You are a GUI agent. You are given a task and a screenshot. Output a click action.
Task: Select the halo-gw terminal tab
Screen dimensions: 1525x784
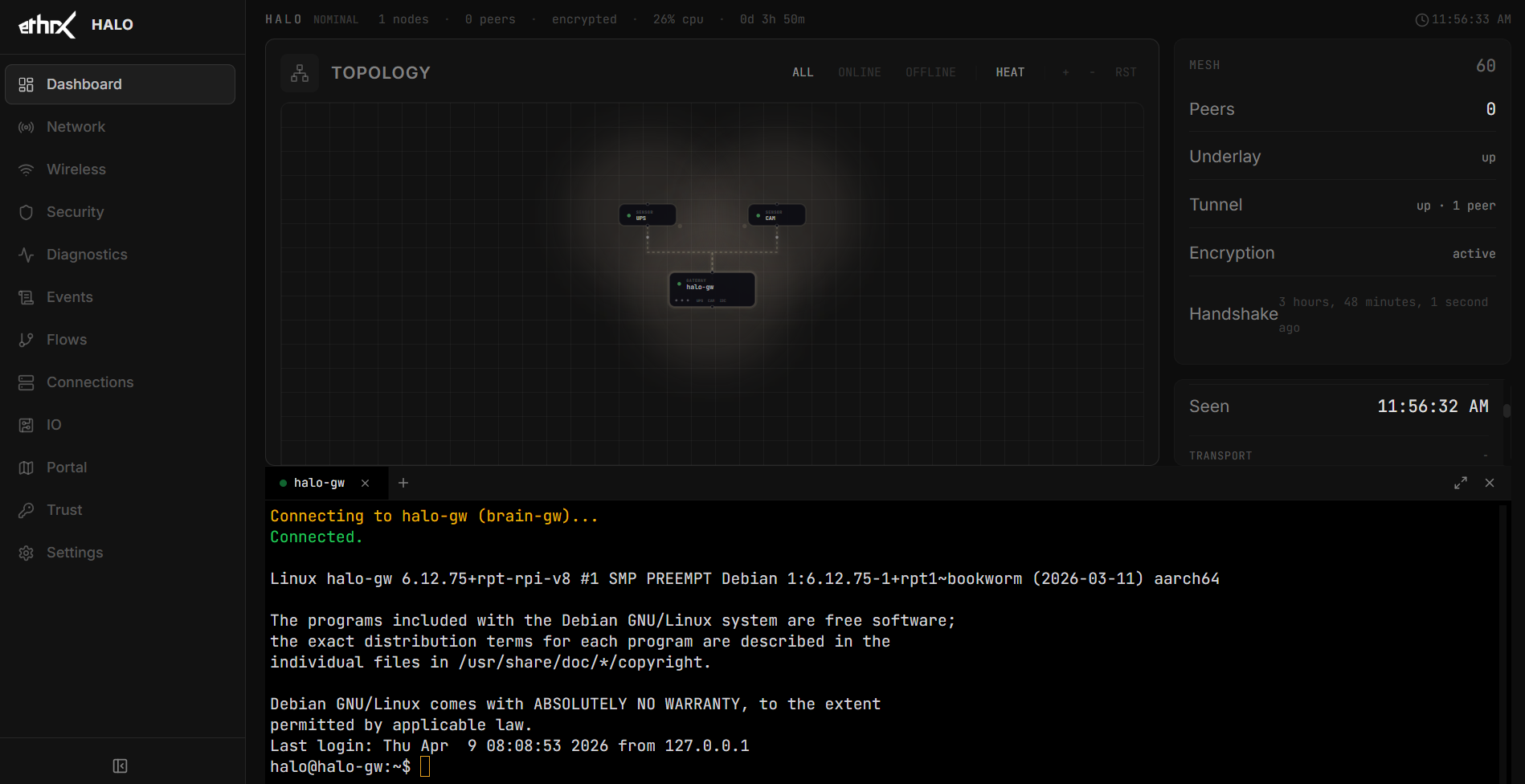(x=319, y=483)
